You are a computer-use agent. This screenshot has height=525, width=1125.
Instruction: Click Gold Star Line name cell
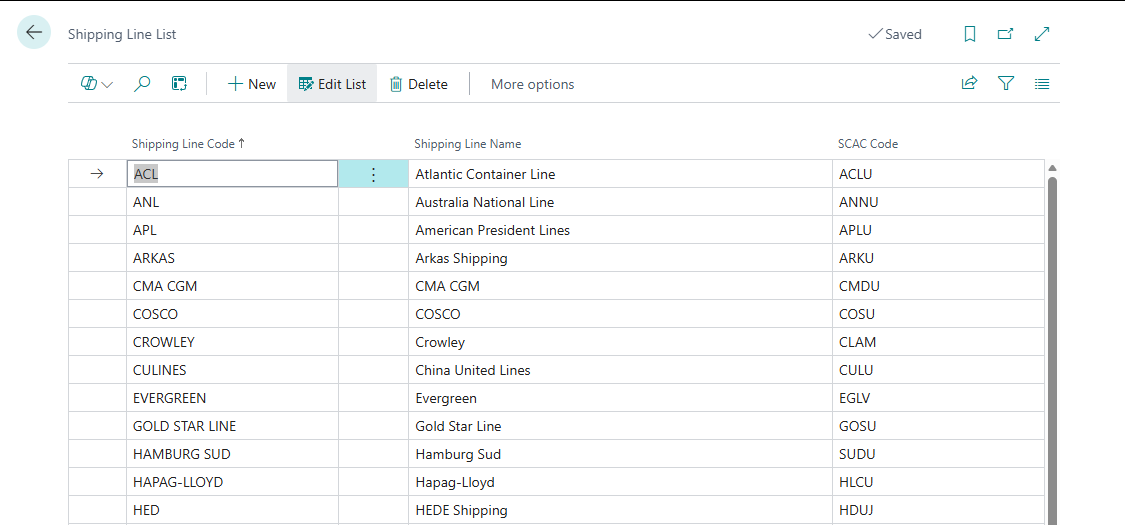[621, 426]
